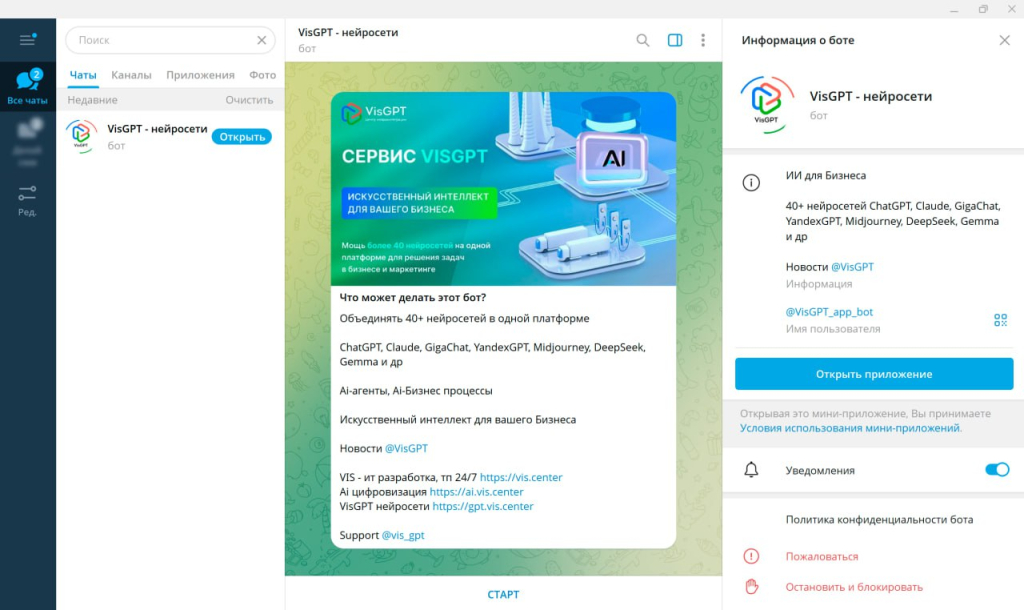Clear the search field with the X icon
The image size is (1024, 610).
pos(261,40)
